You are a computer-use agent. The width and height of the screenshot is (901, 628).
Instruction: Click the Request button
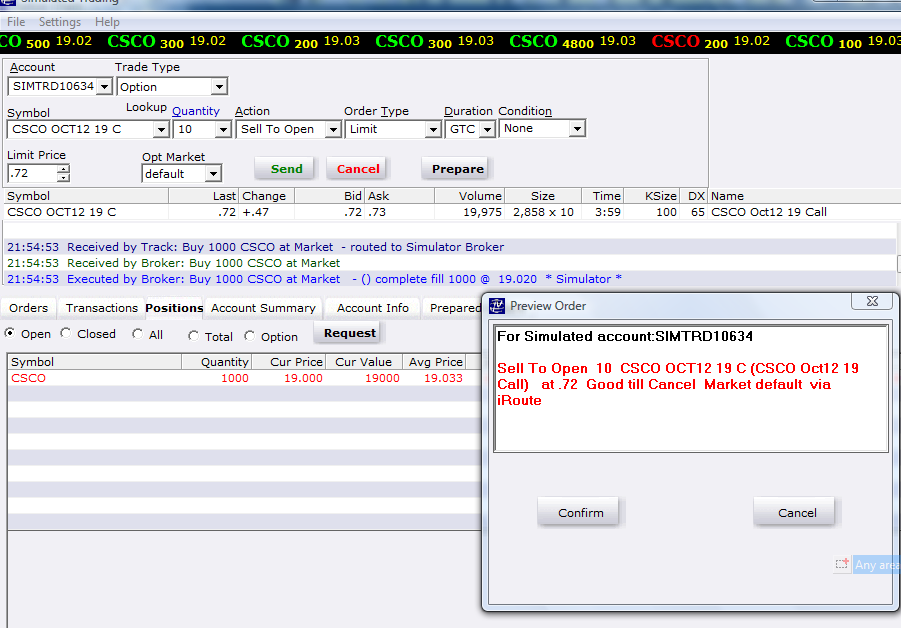(349, 333)
